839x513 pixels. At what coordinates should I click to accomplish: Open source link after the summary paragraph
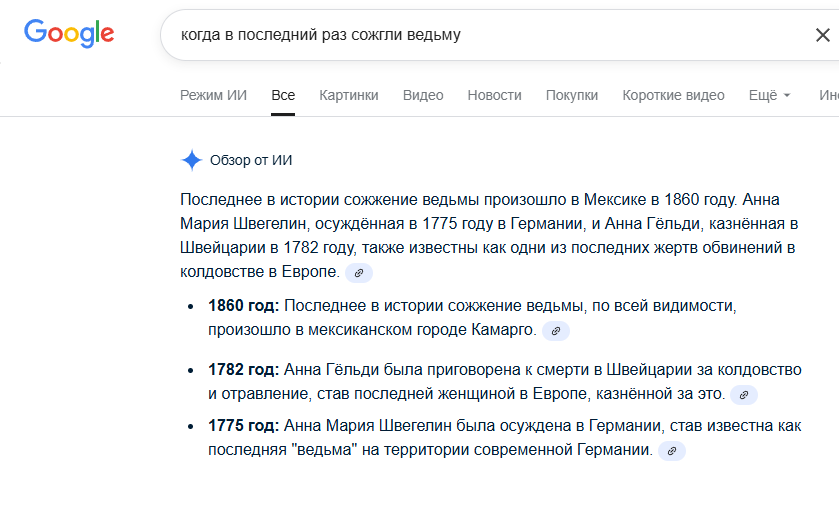[359, 272]
